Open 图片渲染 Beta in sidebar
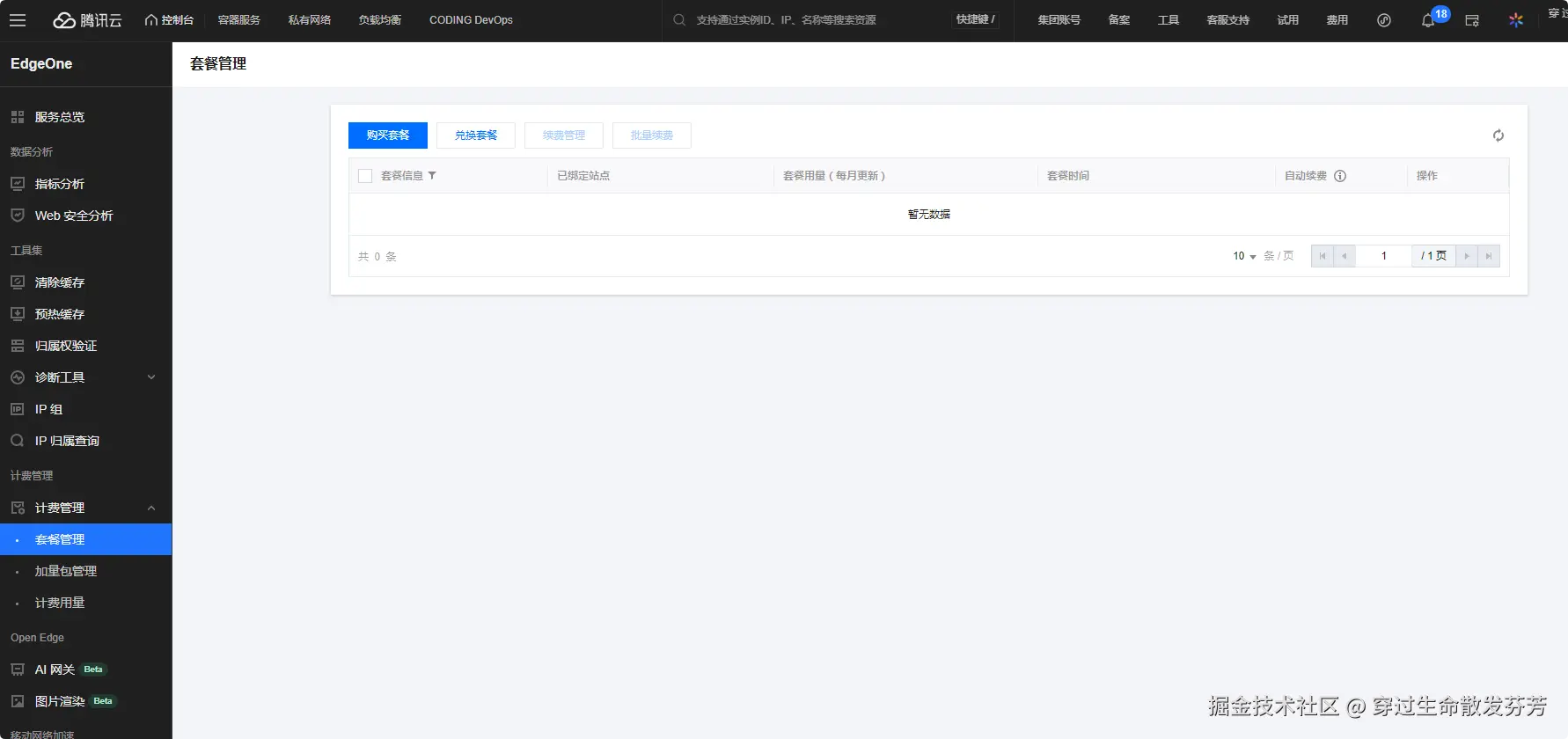The image size is (1568, 739). pyautogui.click(x=85, y=701)
